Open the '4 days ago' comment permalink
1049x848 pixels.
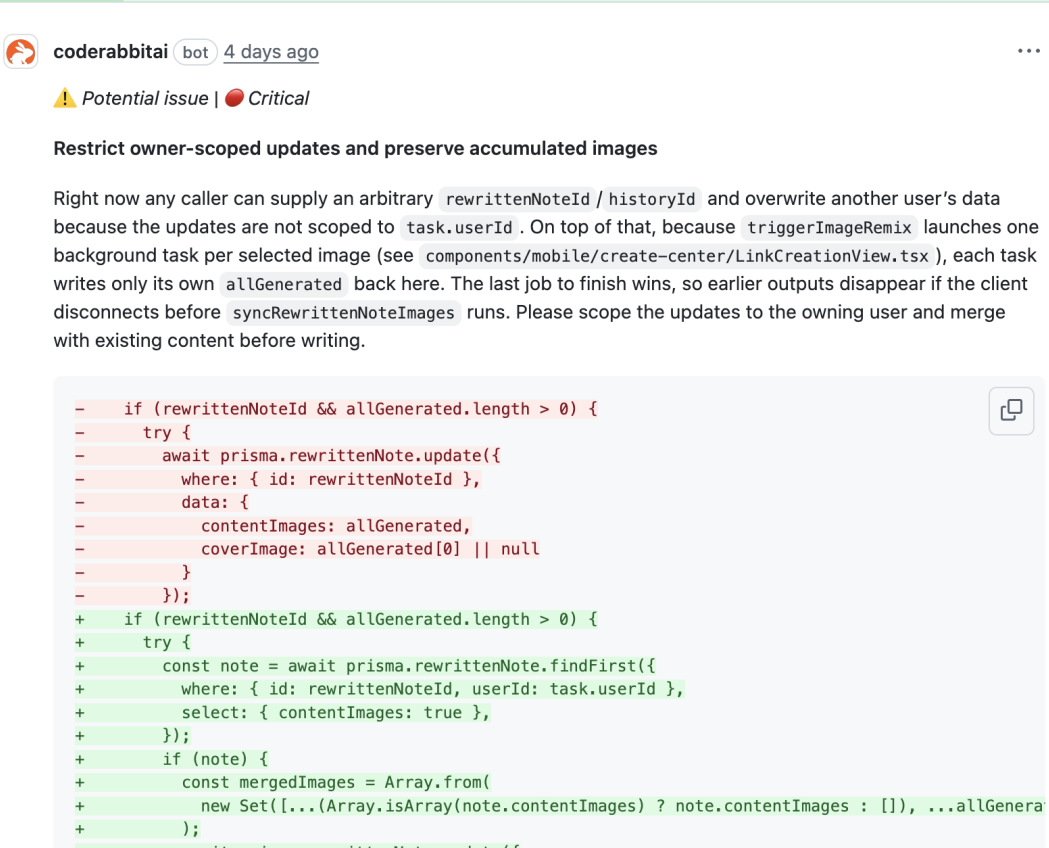(x=271, y=51)
